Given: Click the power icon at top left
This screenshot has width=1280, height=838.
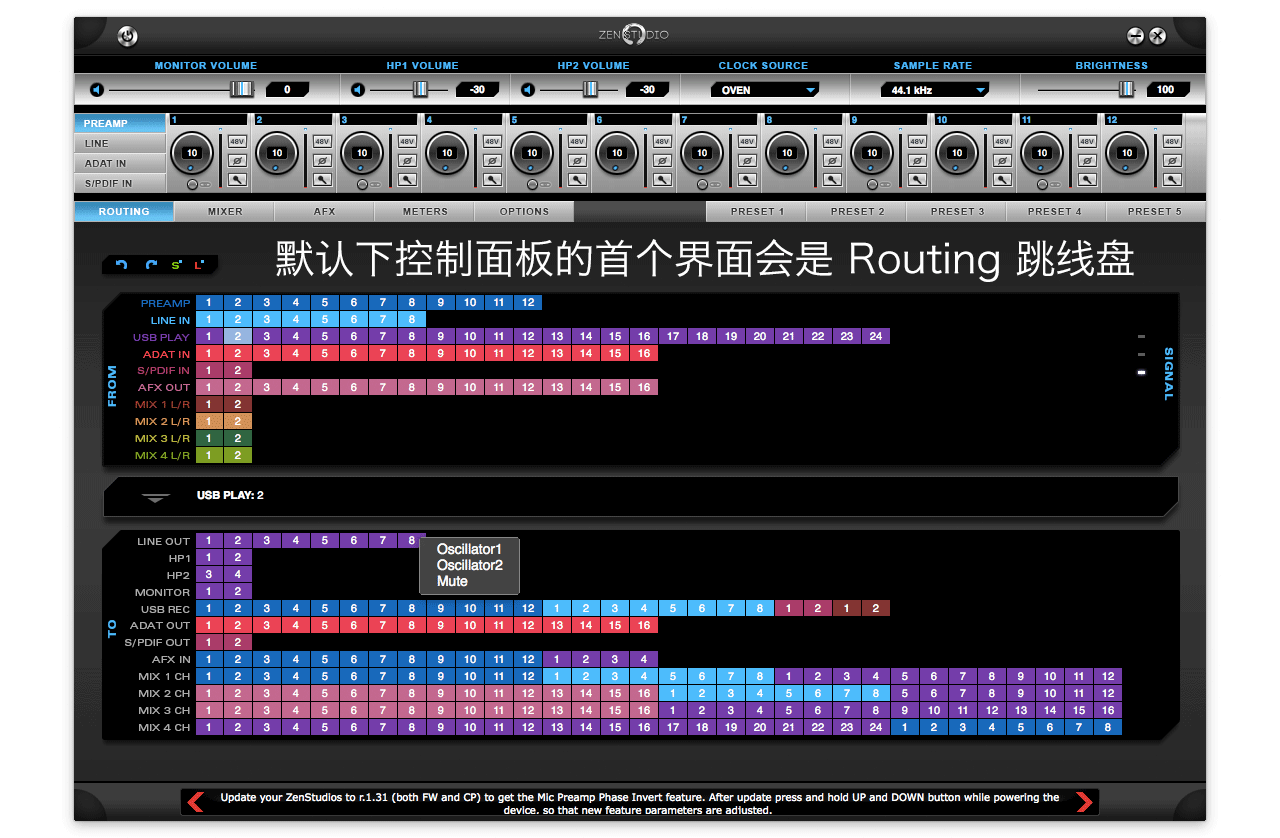Looking at the screenshot, I should point(127,37).
